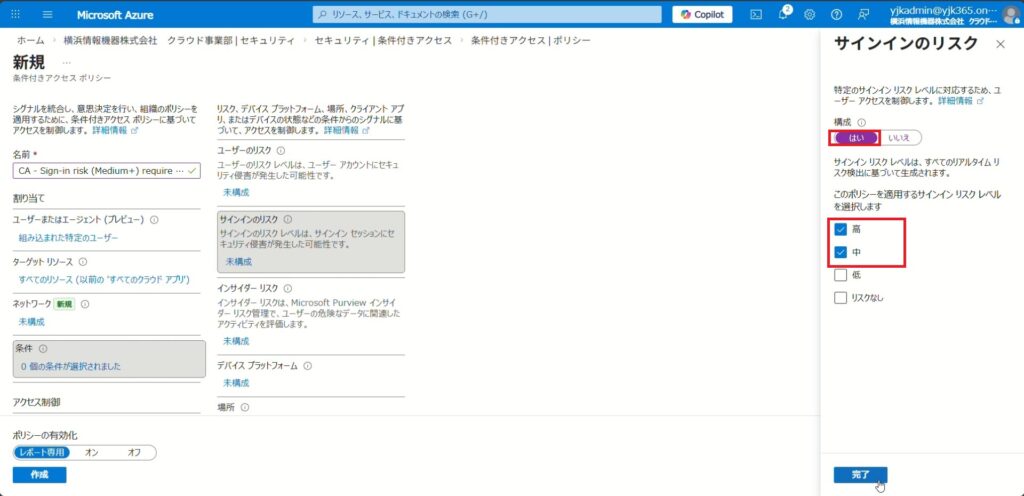Click info icon next to サインインのリスク
Screen dimensions: 1024x496
[287, 219]
